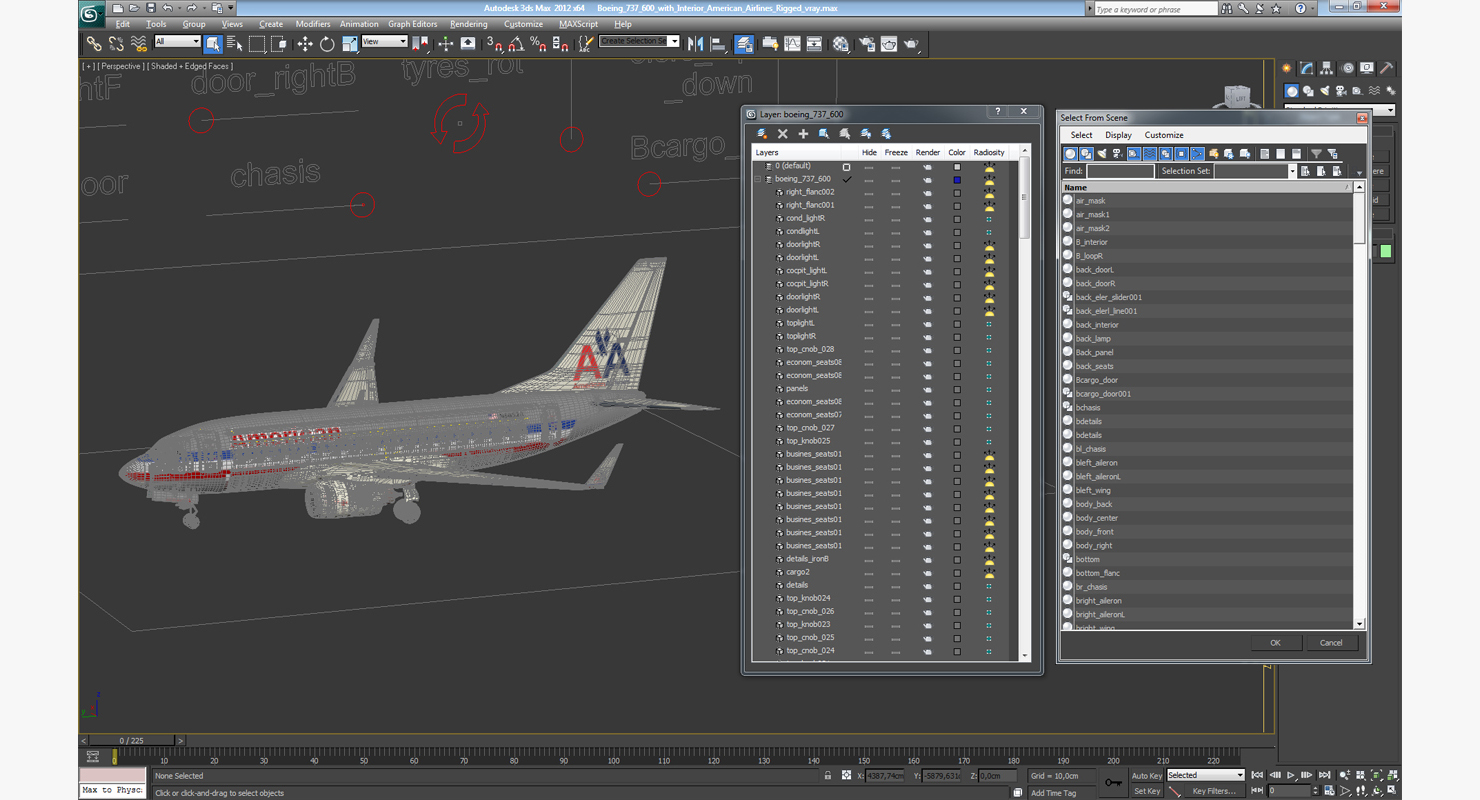The height and width of the screenshot is (800, 1480).
Task: Click Display Shapes filter in Select From Scene
Action: pos(1086,154)
